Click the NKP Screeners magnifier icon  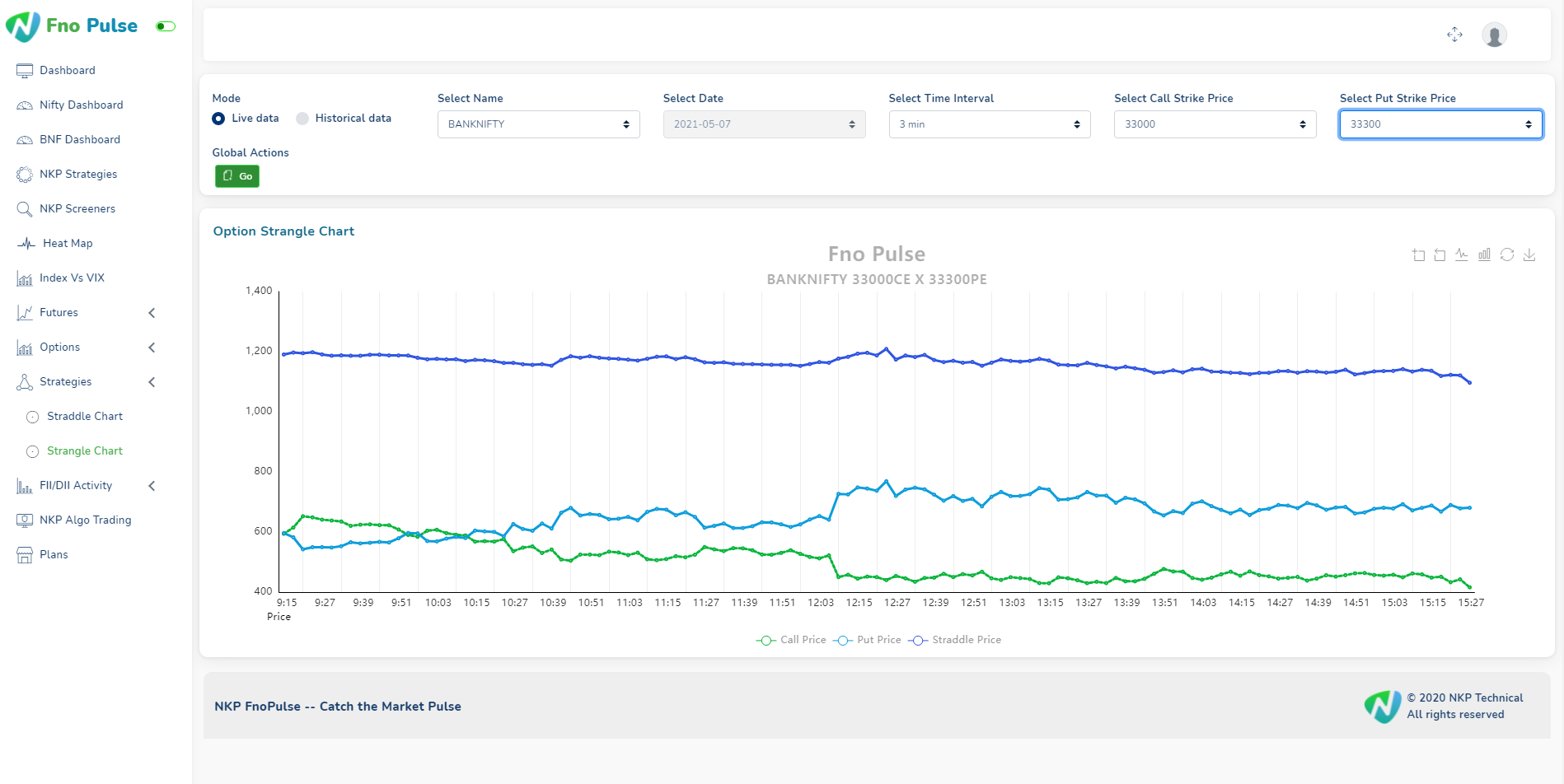pyautogui.click(x=25, y=209)
